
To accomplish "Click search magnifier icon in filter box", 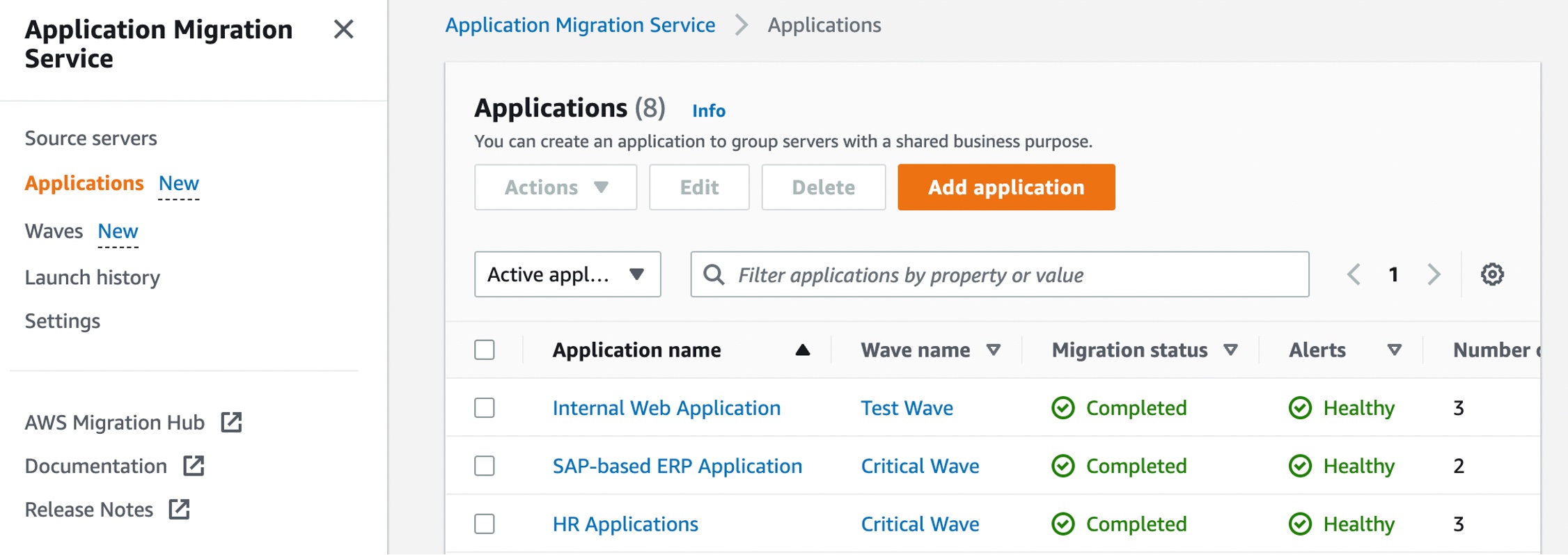I will point(714,274).
